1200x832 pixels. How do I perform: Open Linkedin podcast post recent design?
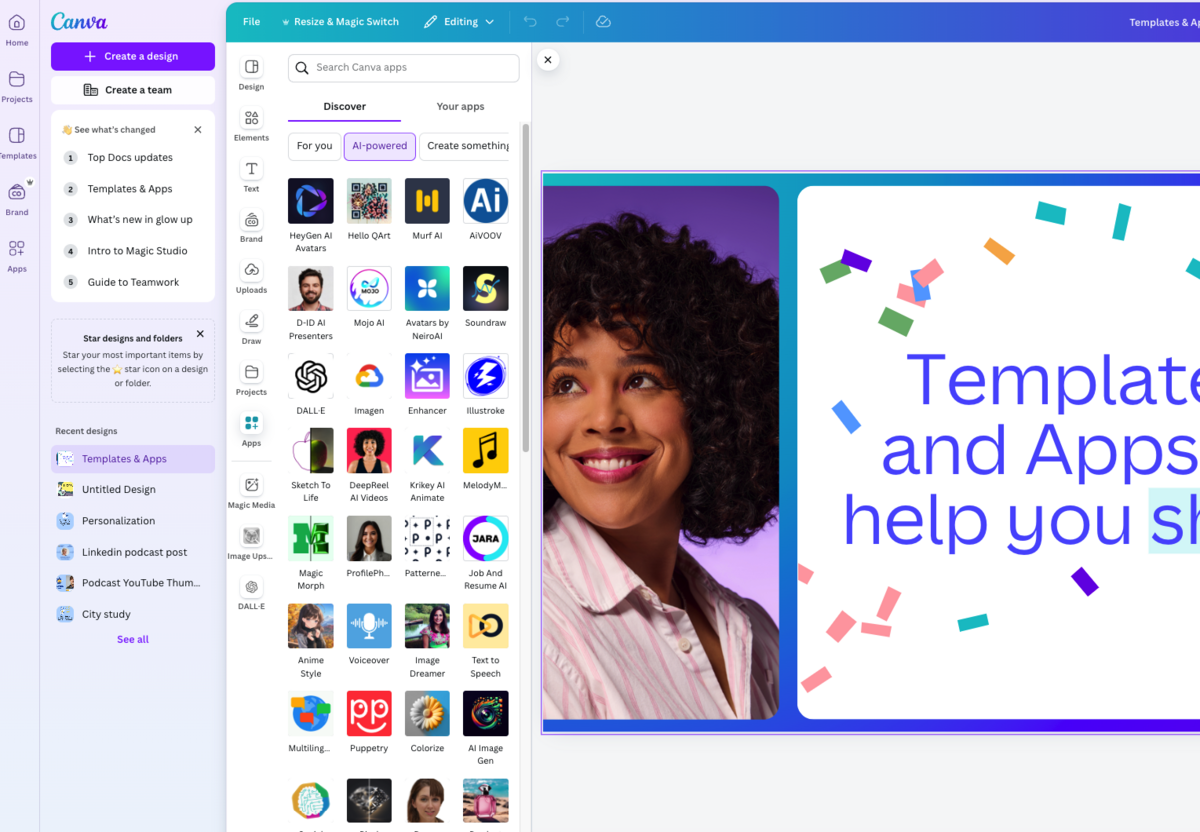click(134, 552)
